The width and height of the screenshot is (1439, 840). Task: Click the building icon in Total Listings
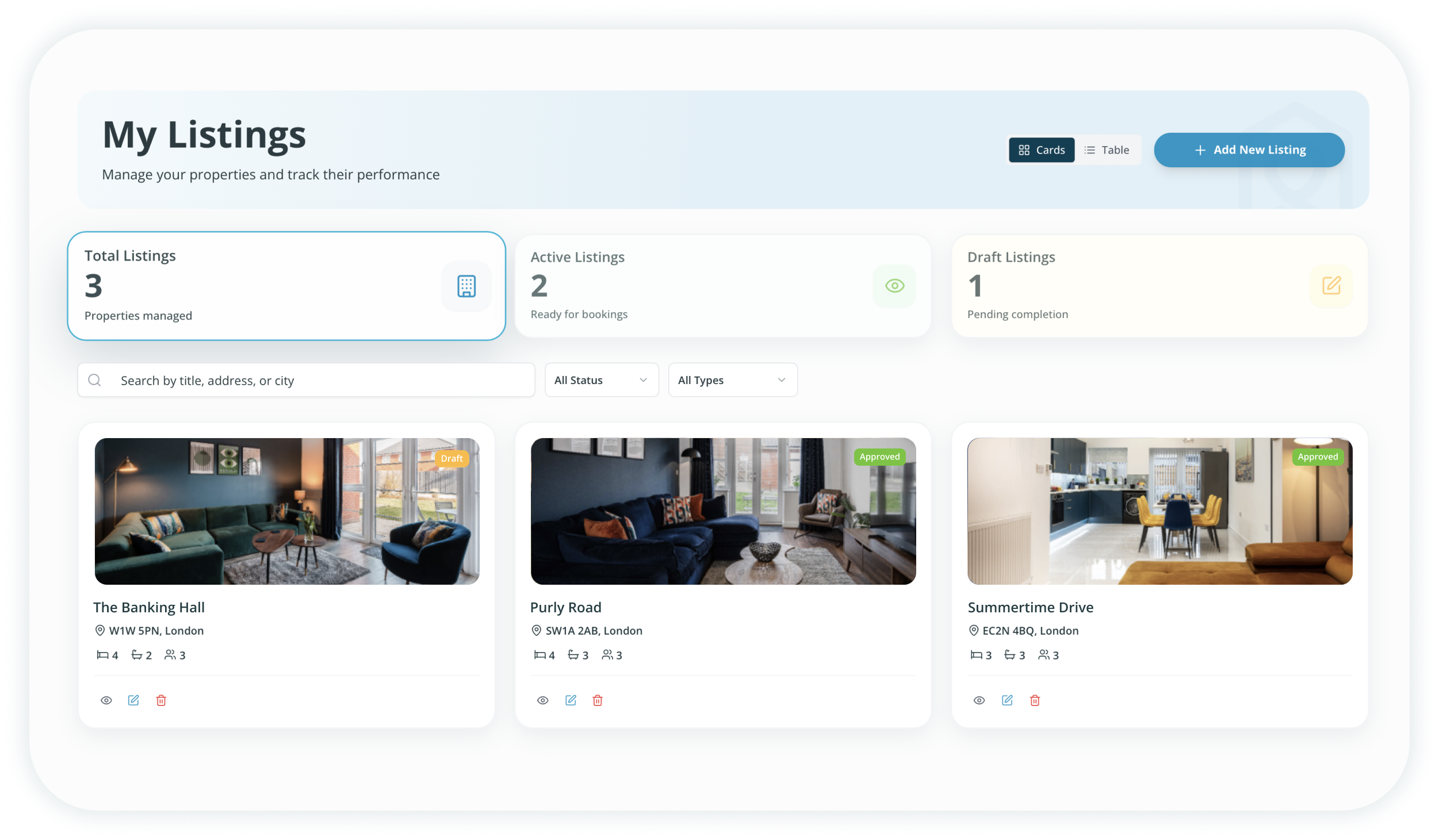pos(466,286)
